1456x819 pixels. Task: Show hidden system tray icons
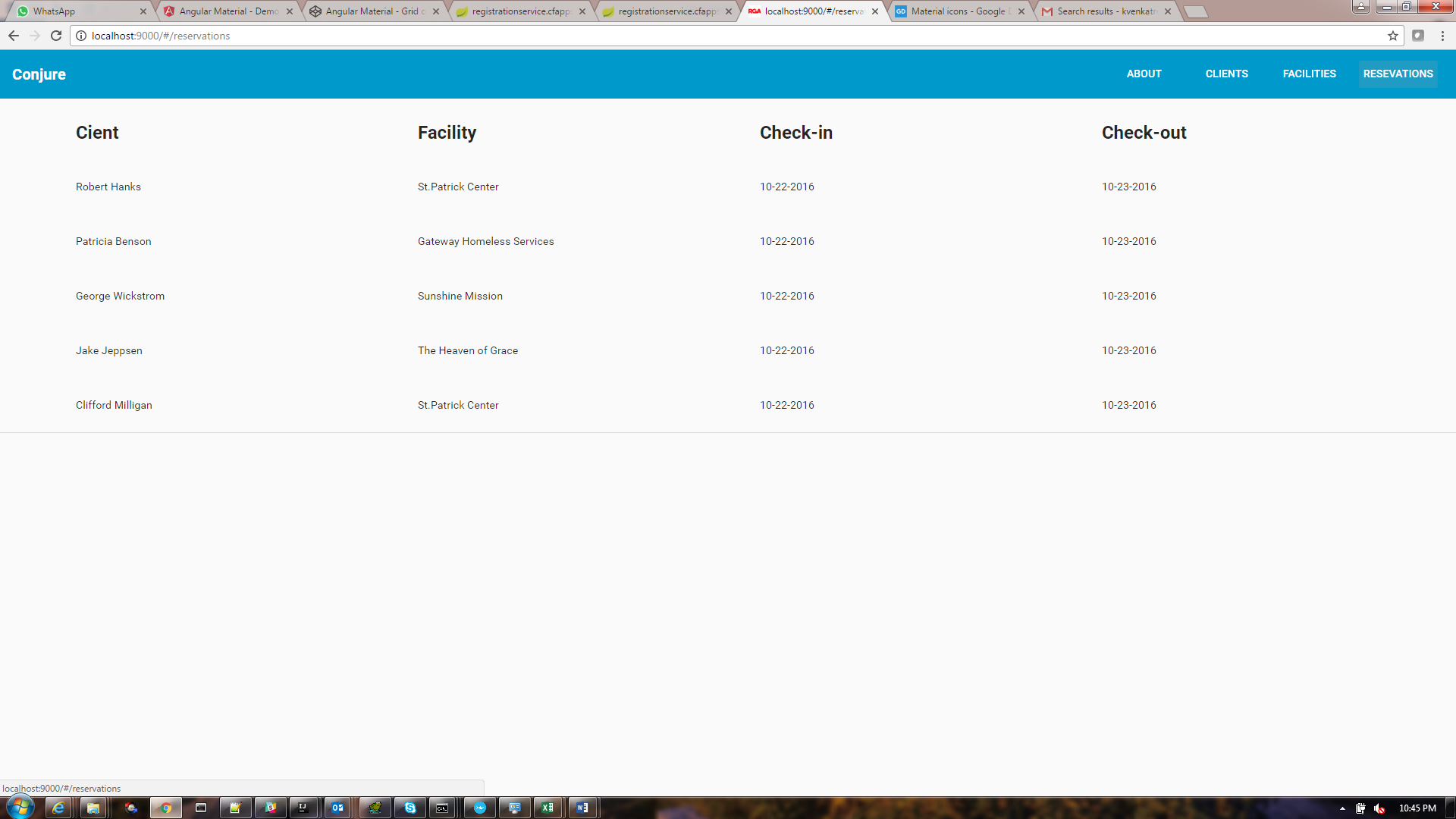click(x=1342, y=808)
